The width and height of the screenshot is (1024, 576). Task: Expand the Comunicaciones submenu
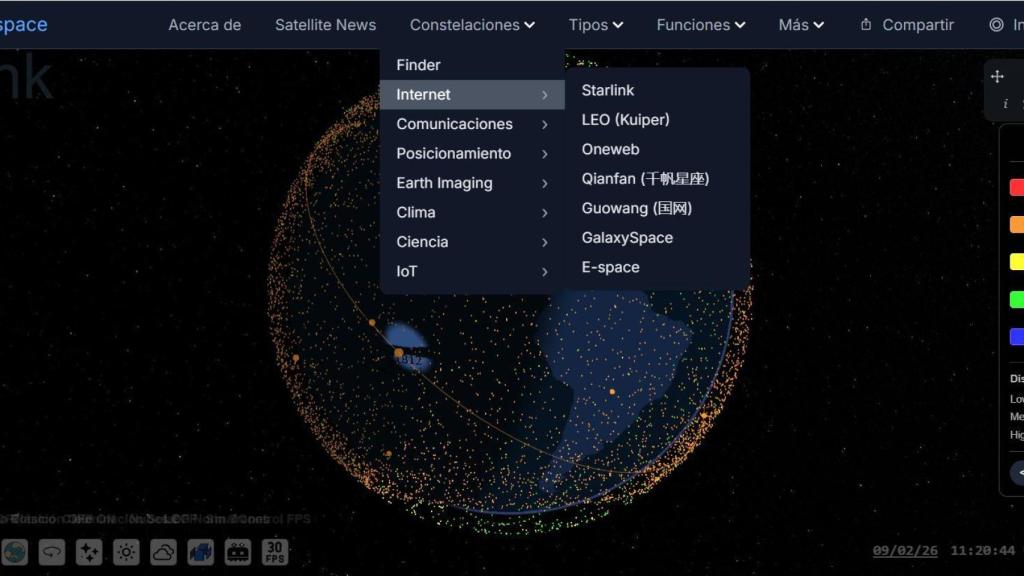click(454, 123)
